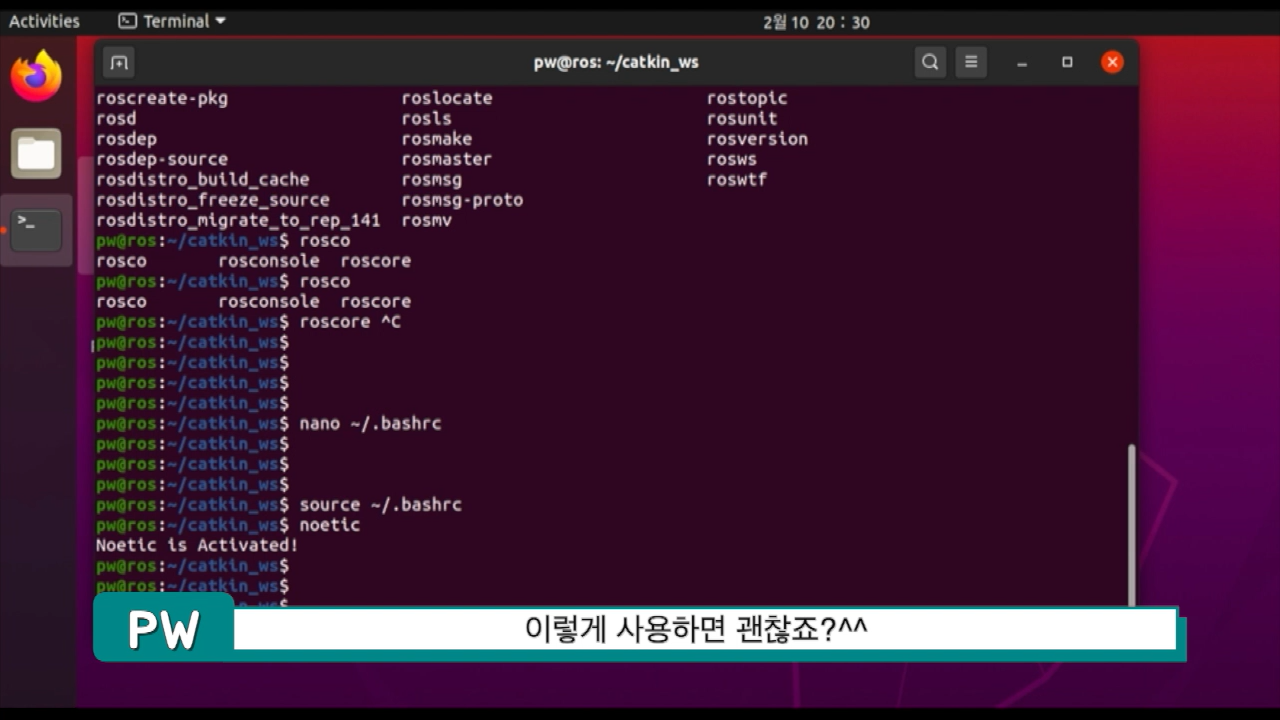Open the terminal hamburger menu
The width and height of the screenshot is (1280, 720).
[x=971, y=62]
